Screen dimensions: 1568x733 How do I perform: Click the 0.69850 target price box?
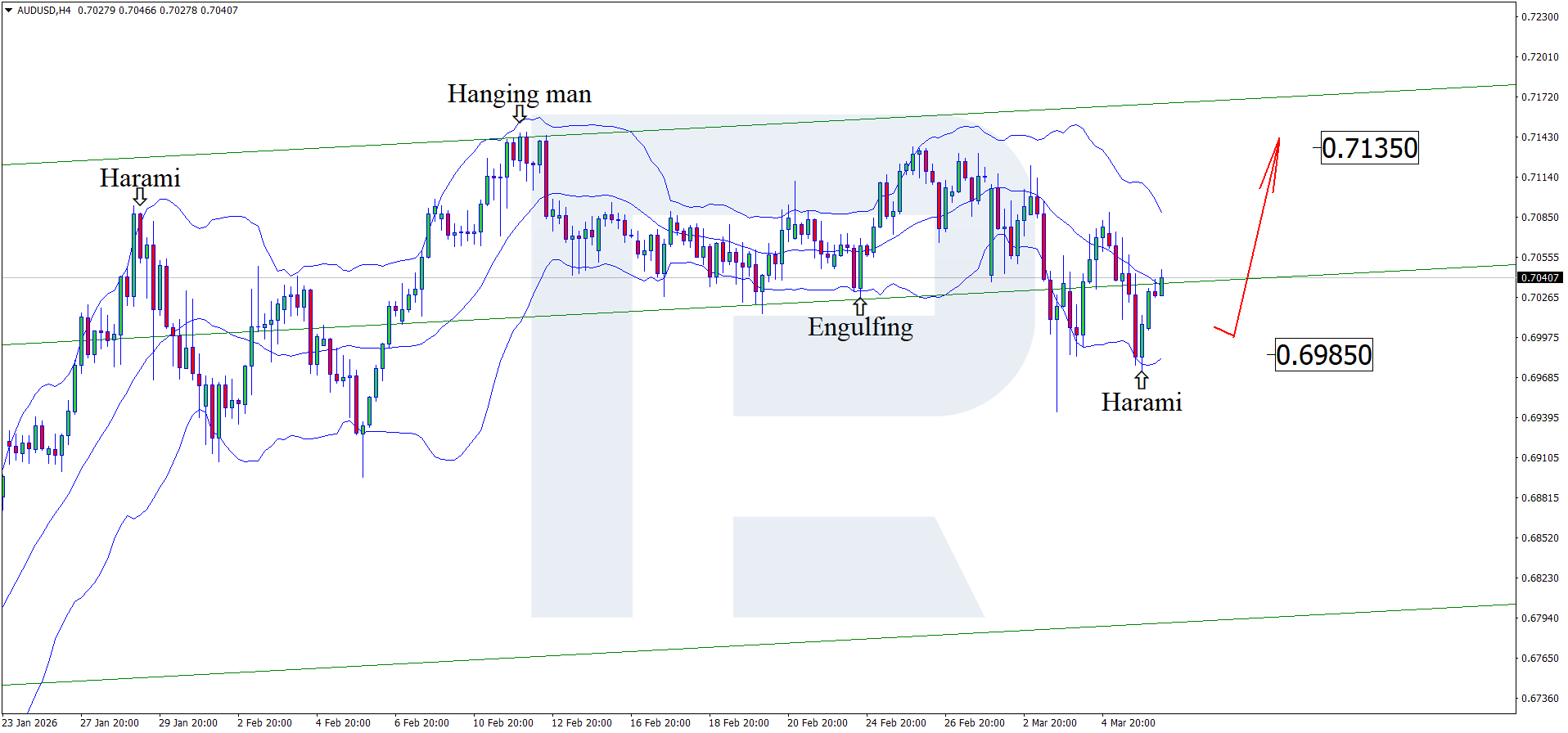click(x=1324, y=355)
